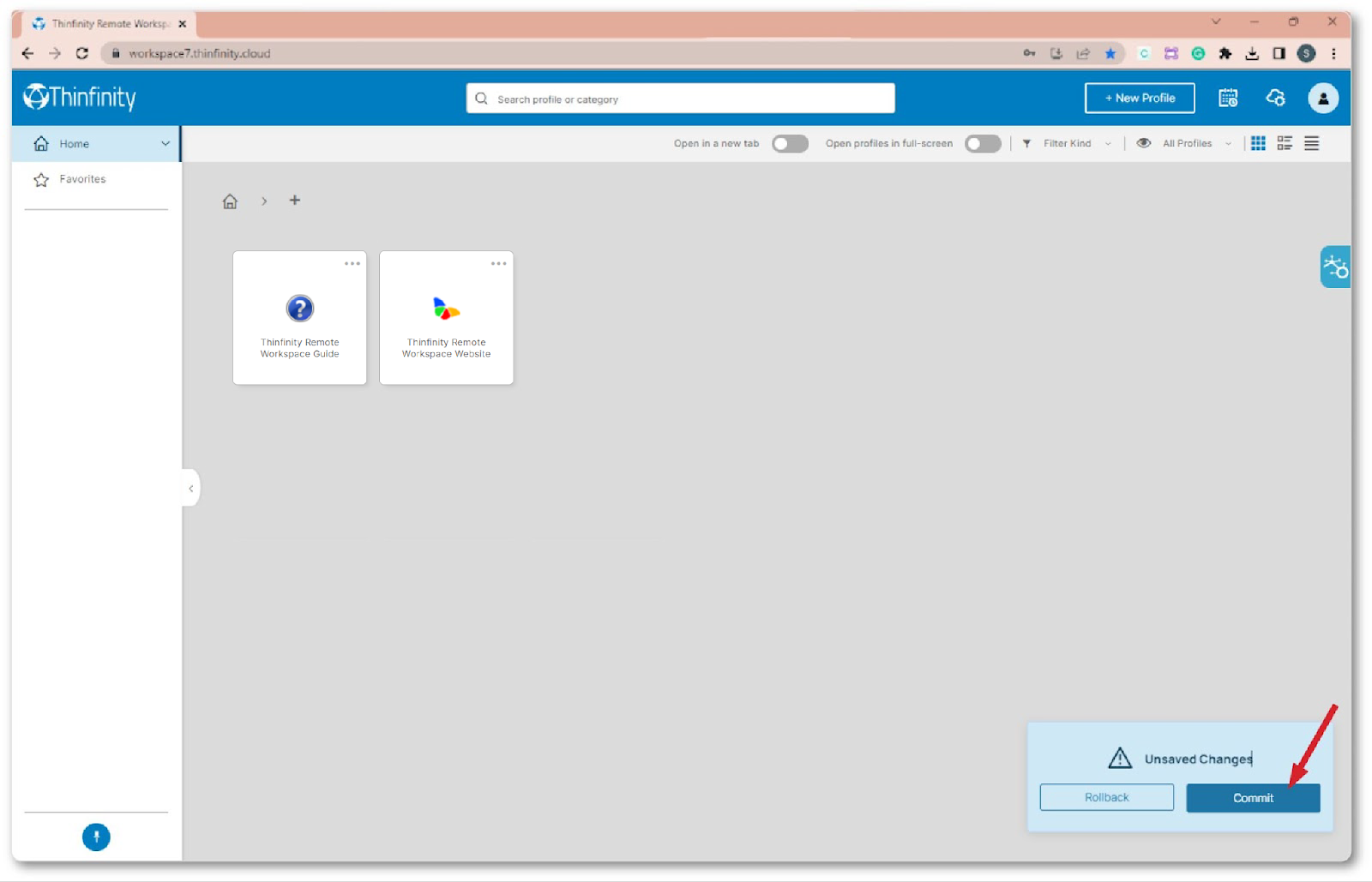The image size is (1372, 882).
Task: Add a new category with the plus icon
Action: point(295,201)
